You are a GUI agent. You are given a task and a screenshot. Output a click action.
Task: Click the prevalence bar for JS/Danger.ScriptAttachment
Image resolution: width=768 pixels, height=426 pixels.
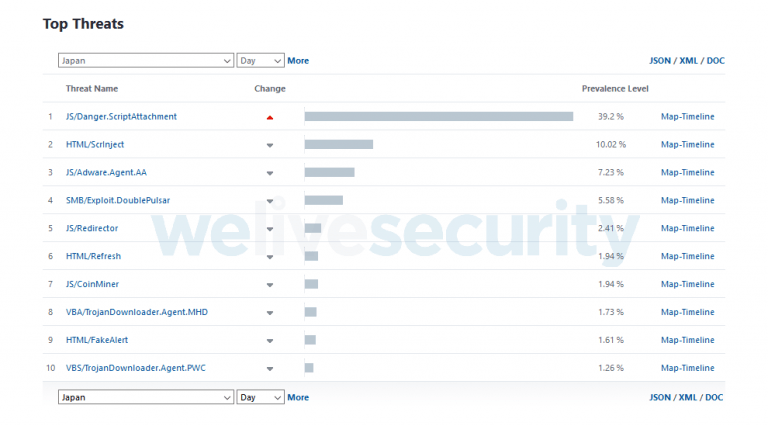point(438,117)
